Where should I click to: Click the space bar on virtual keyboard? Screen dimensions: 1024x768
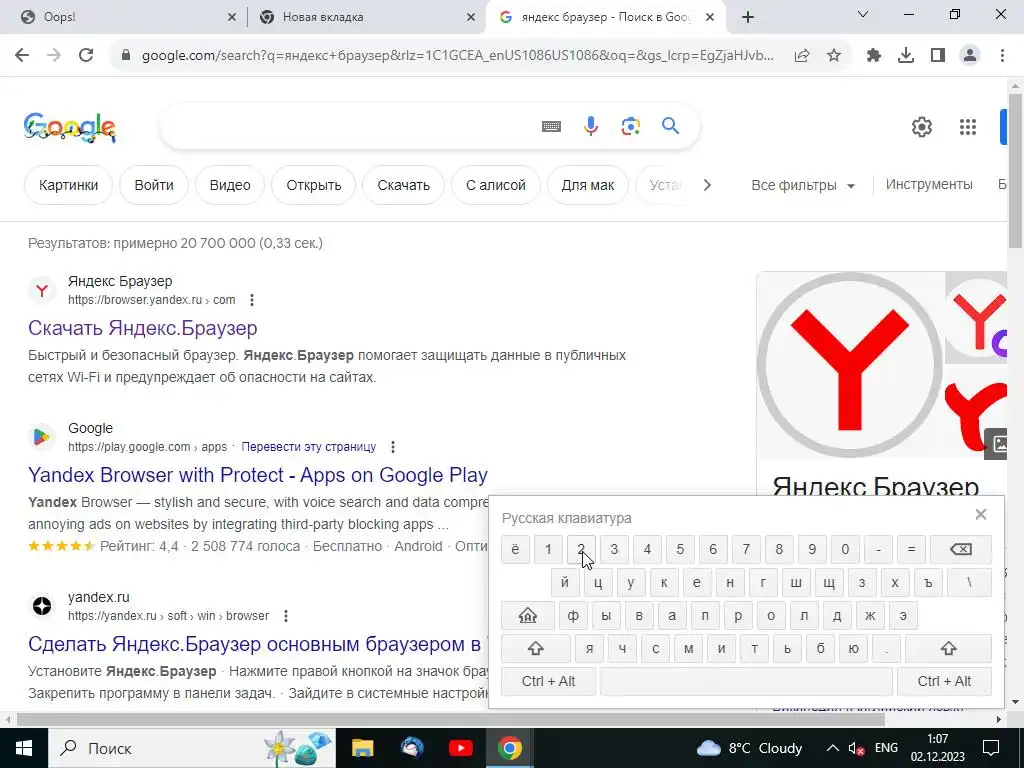[746, 681]
